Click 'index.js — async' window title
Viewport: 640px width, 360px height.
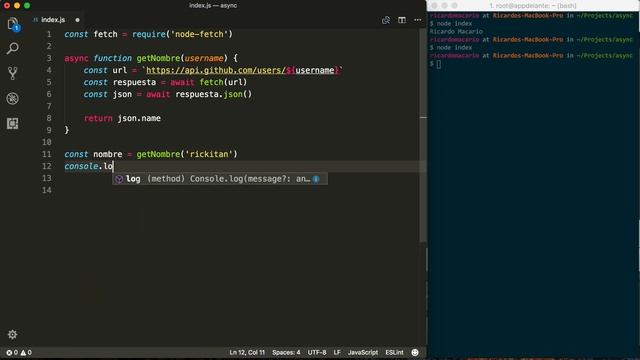(213, 6)
